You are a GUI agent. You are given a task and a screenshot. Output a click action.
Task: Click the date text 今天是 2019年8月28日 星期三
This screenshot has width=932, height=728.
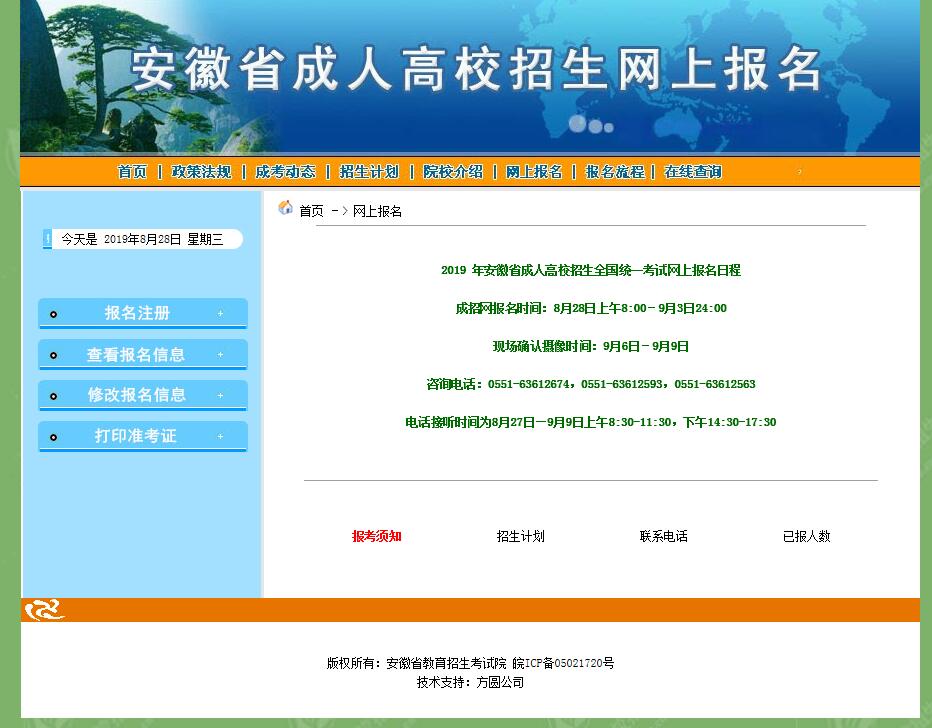click(x=142, y=239)
